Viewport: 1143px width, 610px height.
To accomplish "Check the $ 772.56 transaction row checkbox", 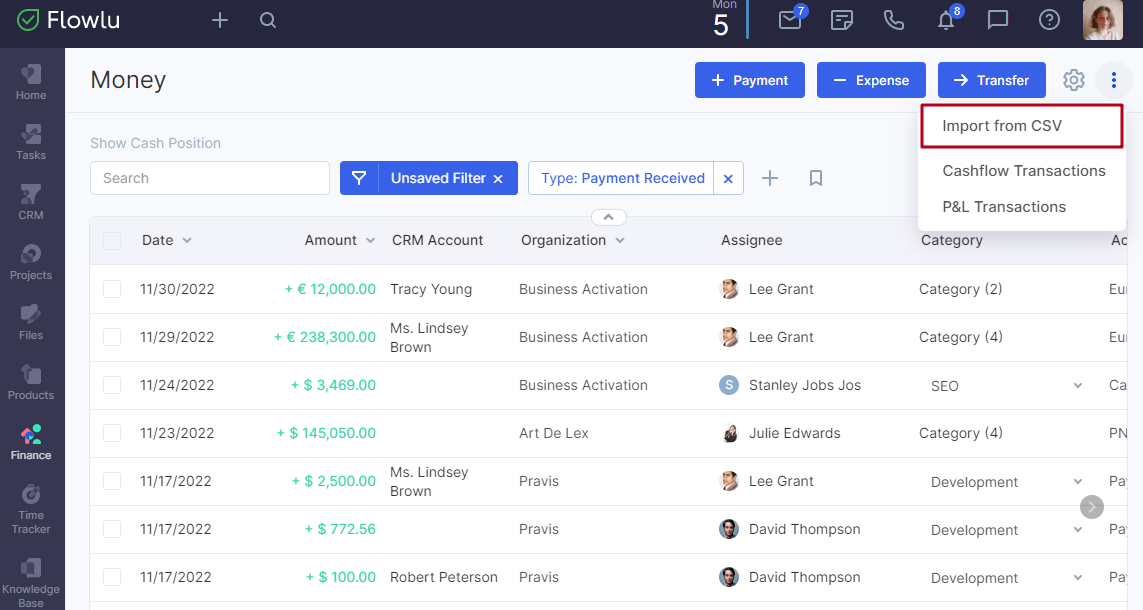I will [x=112, y=529].
